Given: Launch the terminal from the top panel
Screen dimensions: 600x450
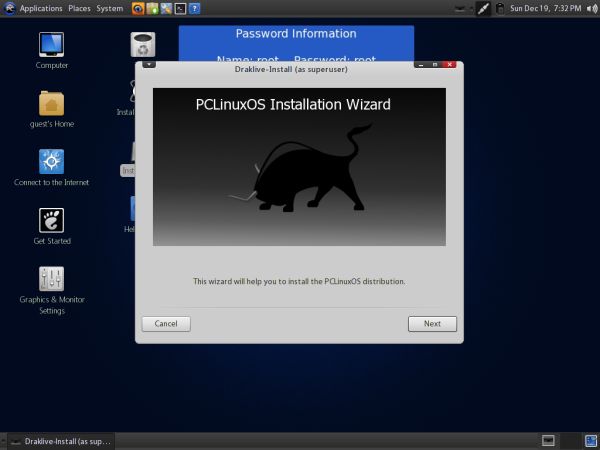Looking at the screenshot, I should click(180, 8).
